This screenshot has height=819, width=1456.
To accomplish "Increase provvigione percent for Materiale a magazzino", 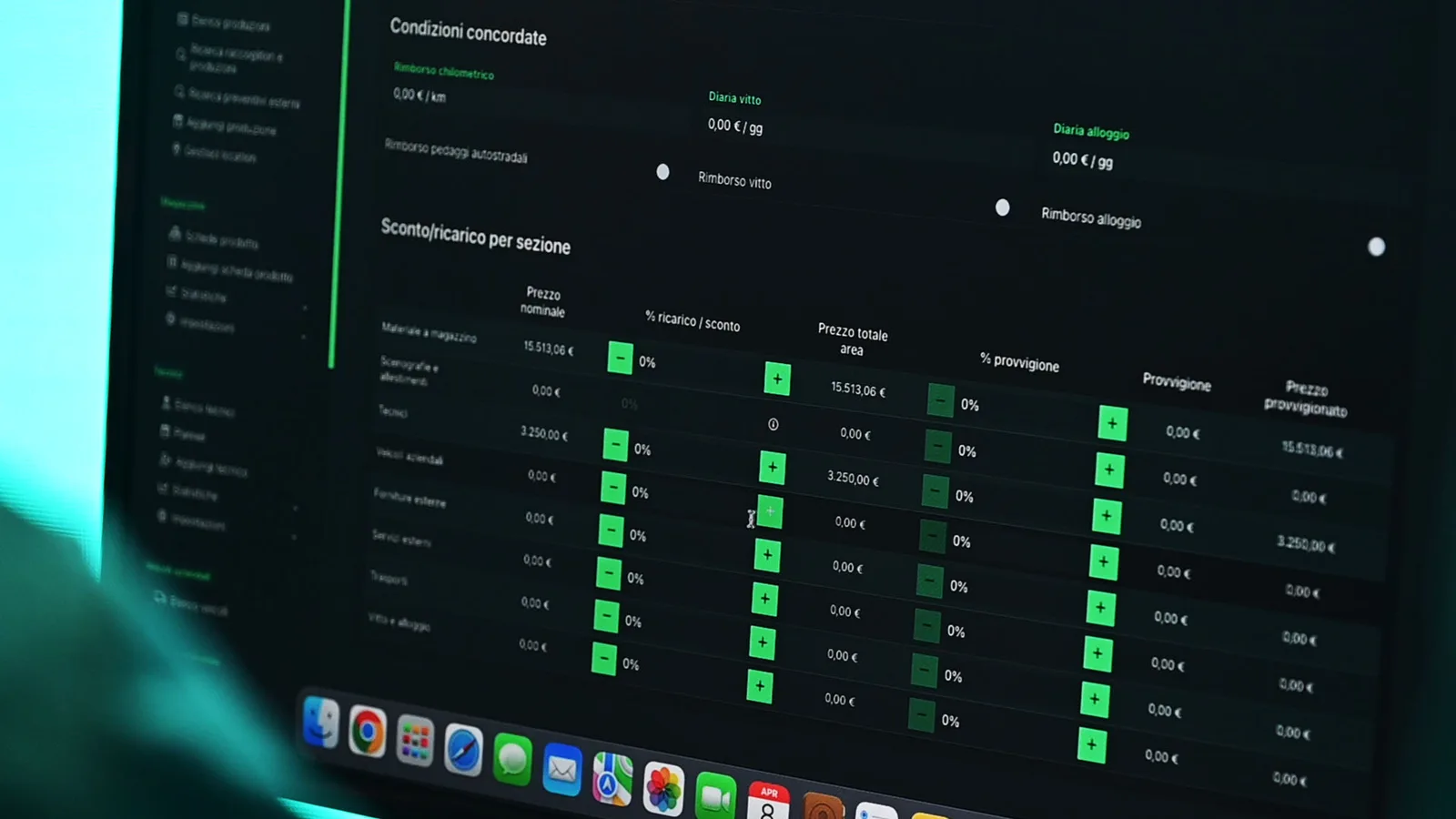I will [x=1113, y=423].
